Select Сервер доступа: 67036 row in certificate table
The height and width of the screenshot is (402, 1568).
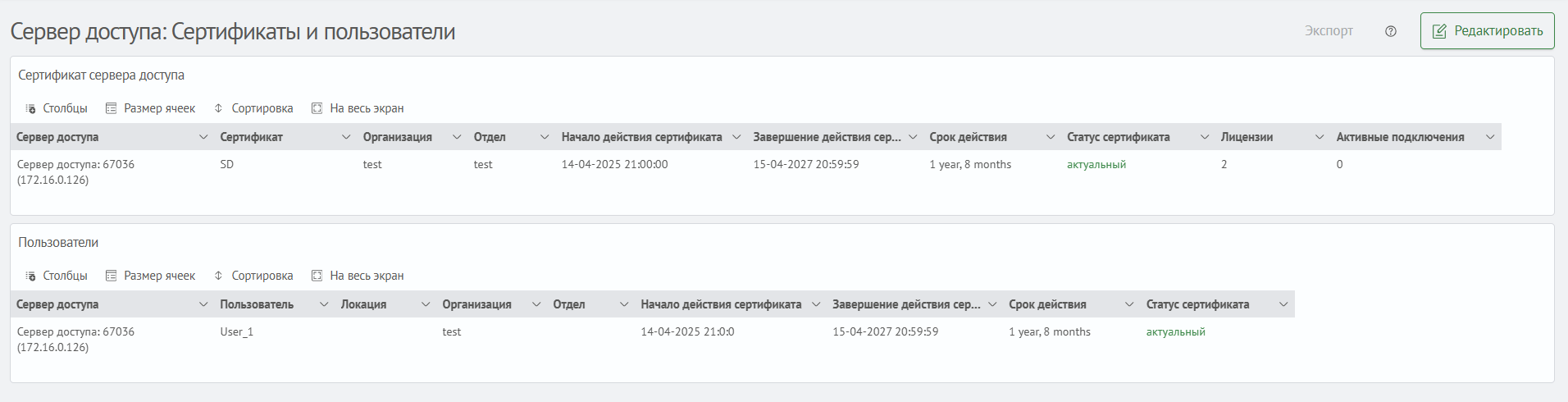[x=75, y=171]
